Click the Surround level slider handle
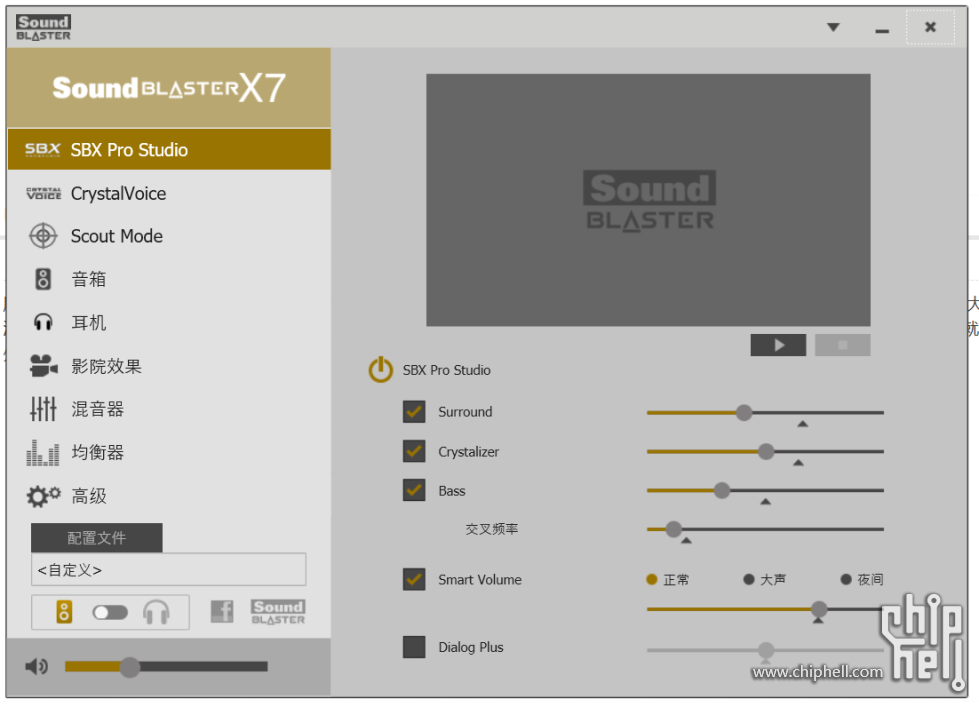This screenshot has height=707, width=979. 744,413
